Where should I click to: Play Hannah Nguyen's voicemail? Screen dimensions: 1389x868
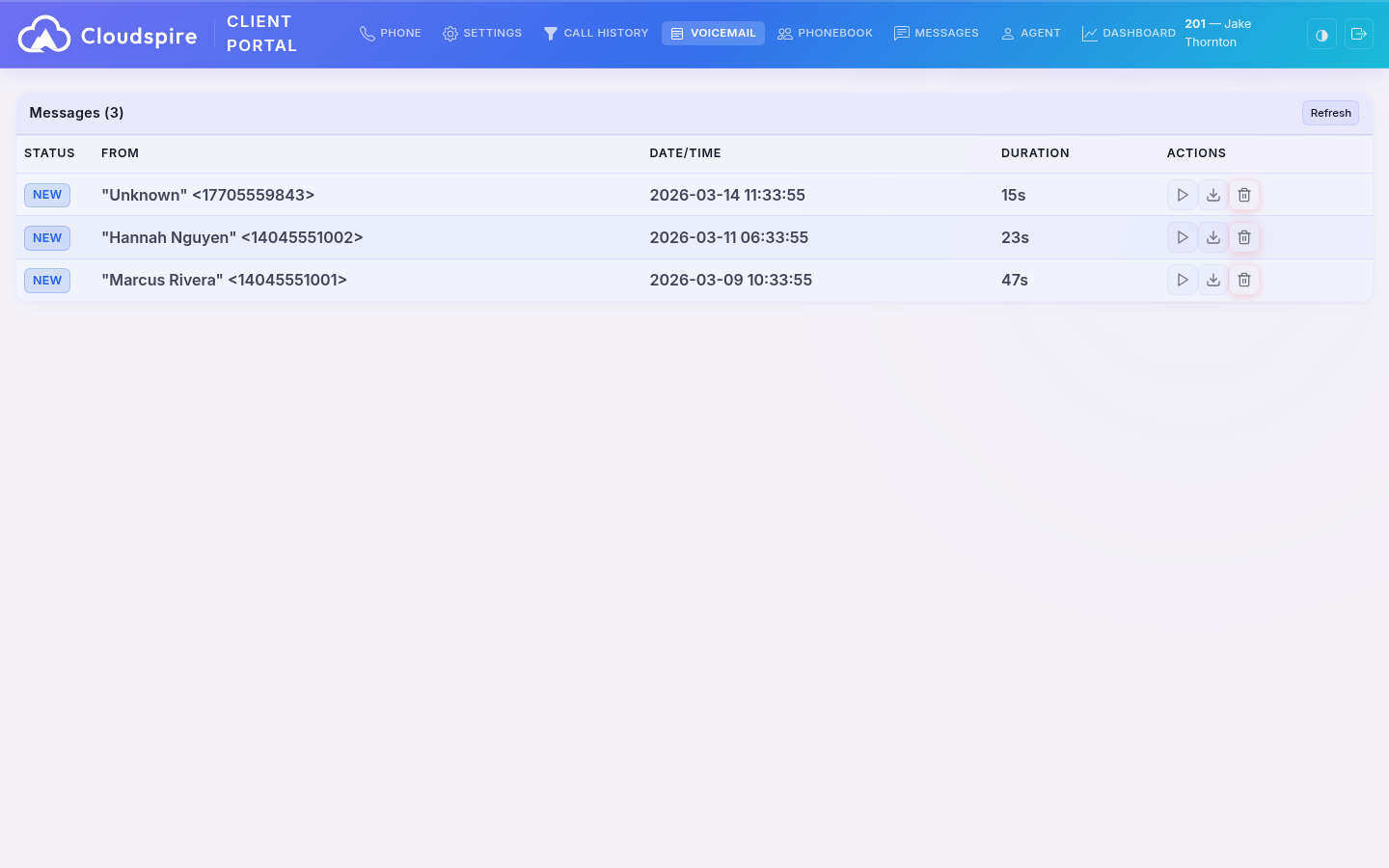point(1182,237)
